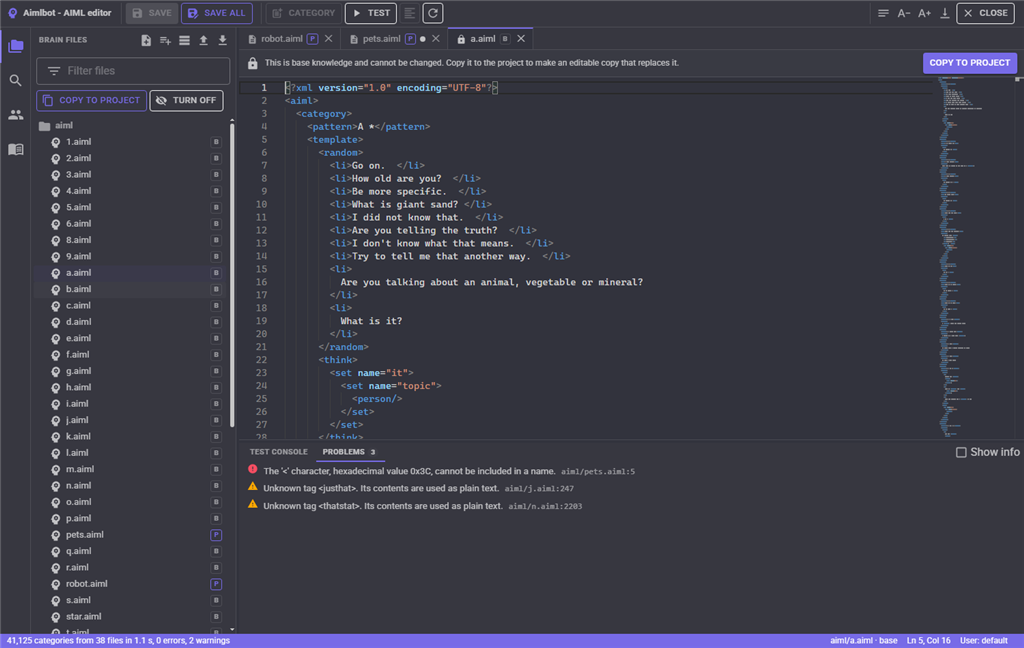1024x648 pixels.
Task: Enable the Show info checkbox
Action: tap(961, 452)
